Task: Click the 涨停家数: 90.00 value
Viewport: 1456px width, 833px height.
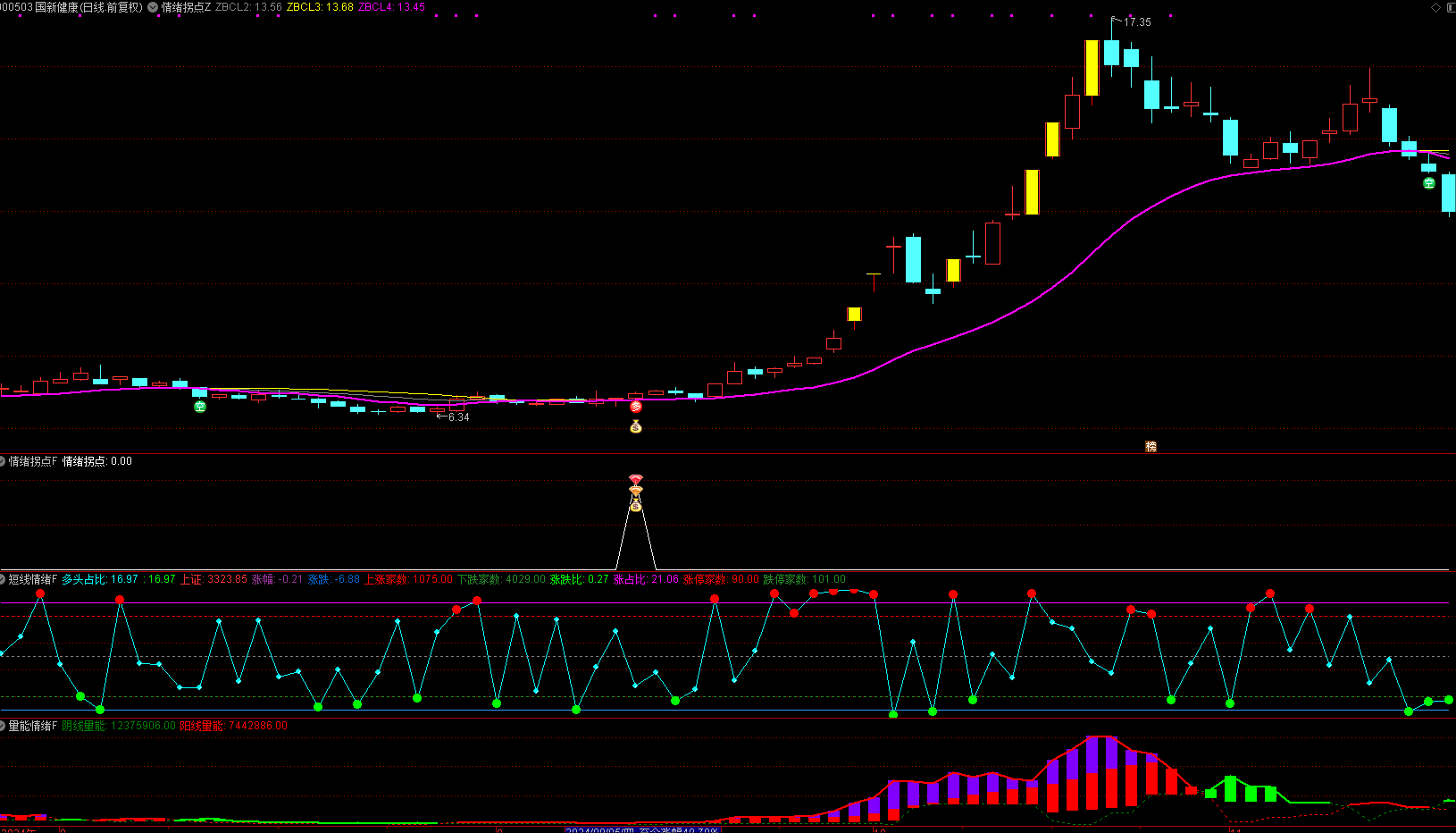Action: (x=721, y=580)
